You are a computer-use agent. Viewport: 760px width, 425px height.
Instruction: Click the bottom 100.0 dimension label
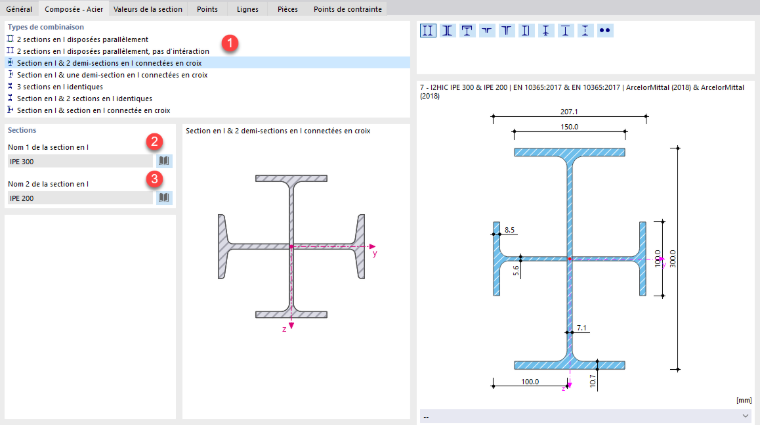(x=530, y=381)
